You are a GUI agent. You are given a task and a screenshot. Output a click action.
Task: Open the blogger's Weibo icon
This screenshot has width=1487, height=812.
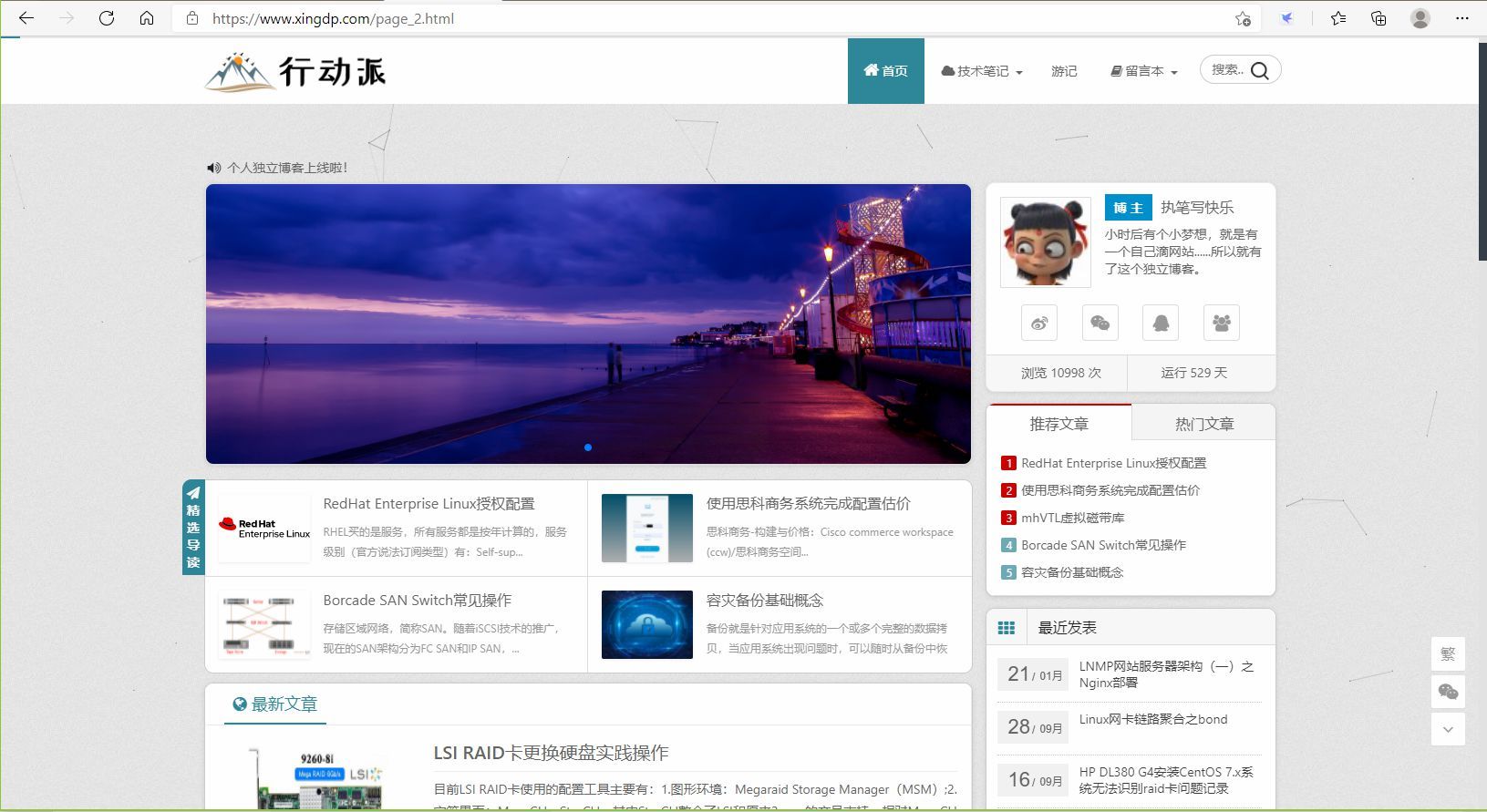[1039, 323]
